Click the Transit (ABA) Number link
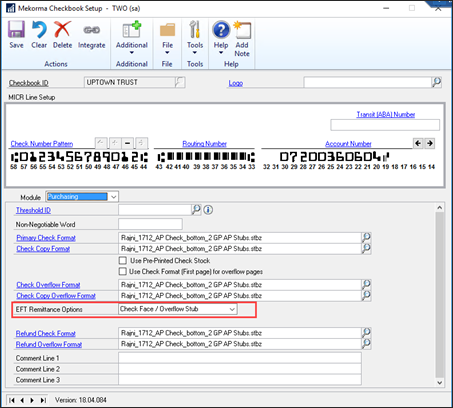Viewport: 453px width, 408px height. pyautogui.click(x=386, y=114)
